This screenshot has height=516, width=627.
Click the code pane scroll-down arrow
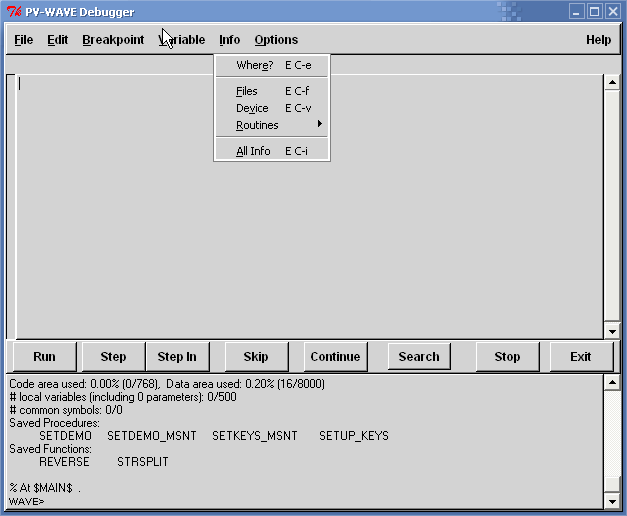(612, 331)
